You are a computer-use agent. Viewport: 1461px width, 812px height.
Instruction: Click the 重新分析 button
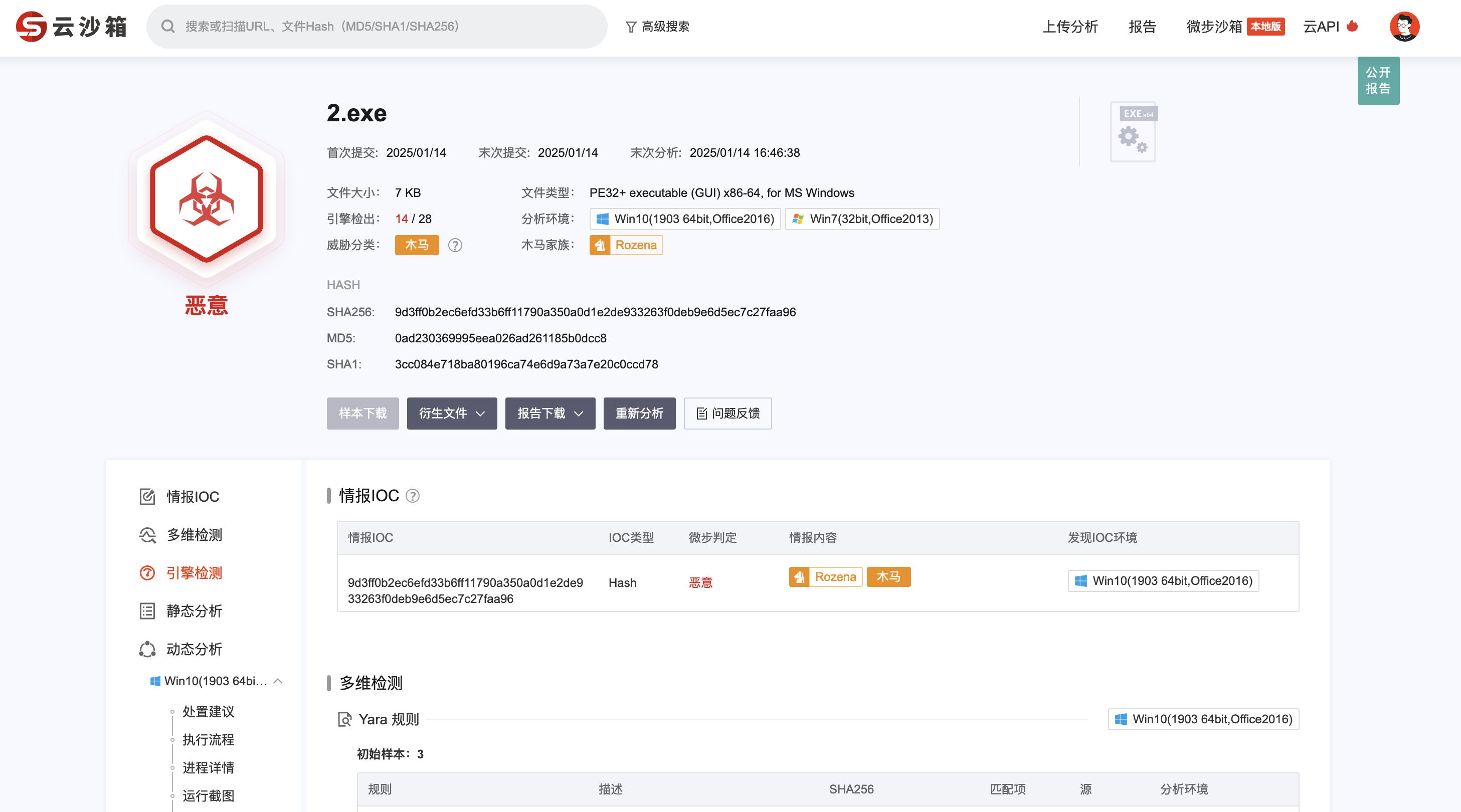pos(639,414)
